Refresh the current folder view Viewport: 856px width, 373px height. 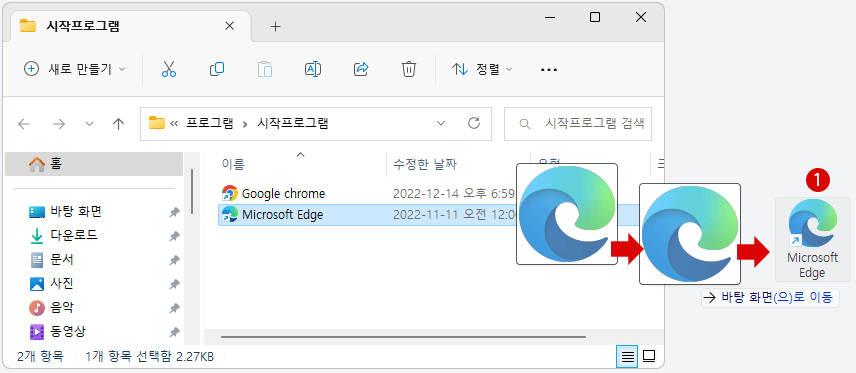pos(474,123)
